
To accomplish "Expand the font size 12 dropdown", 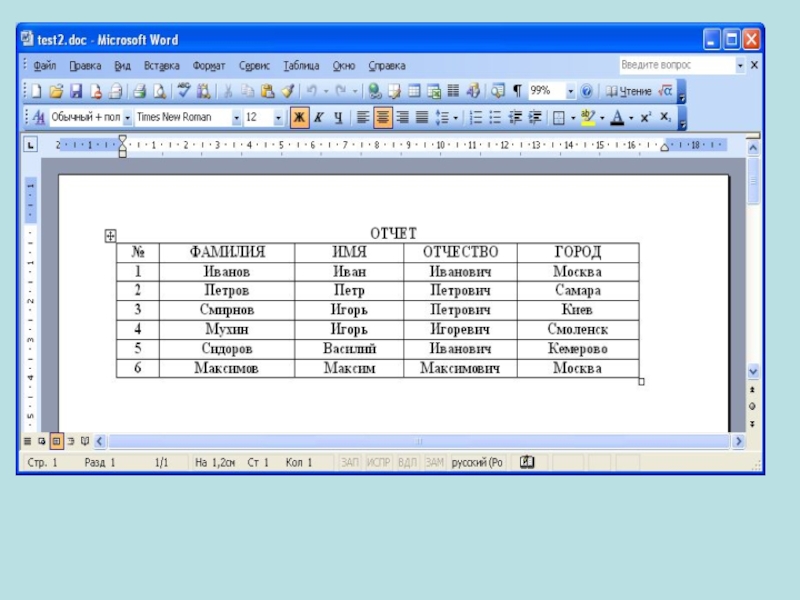I will click(278, 118).
